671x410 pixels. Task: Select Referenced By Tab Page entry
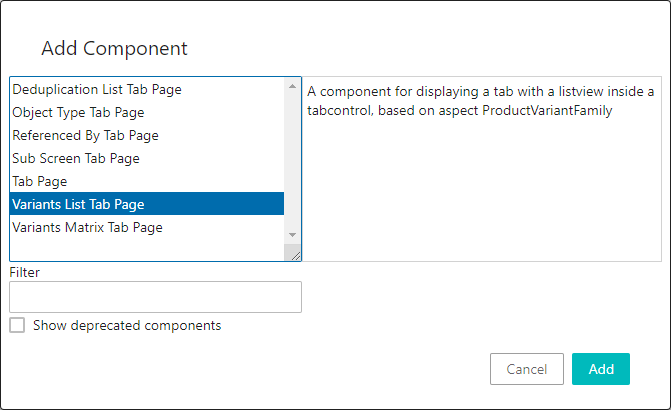(85, 135)
